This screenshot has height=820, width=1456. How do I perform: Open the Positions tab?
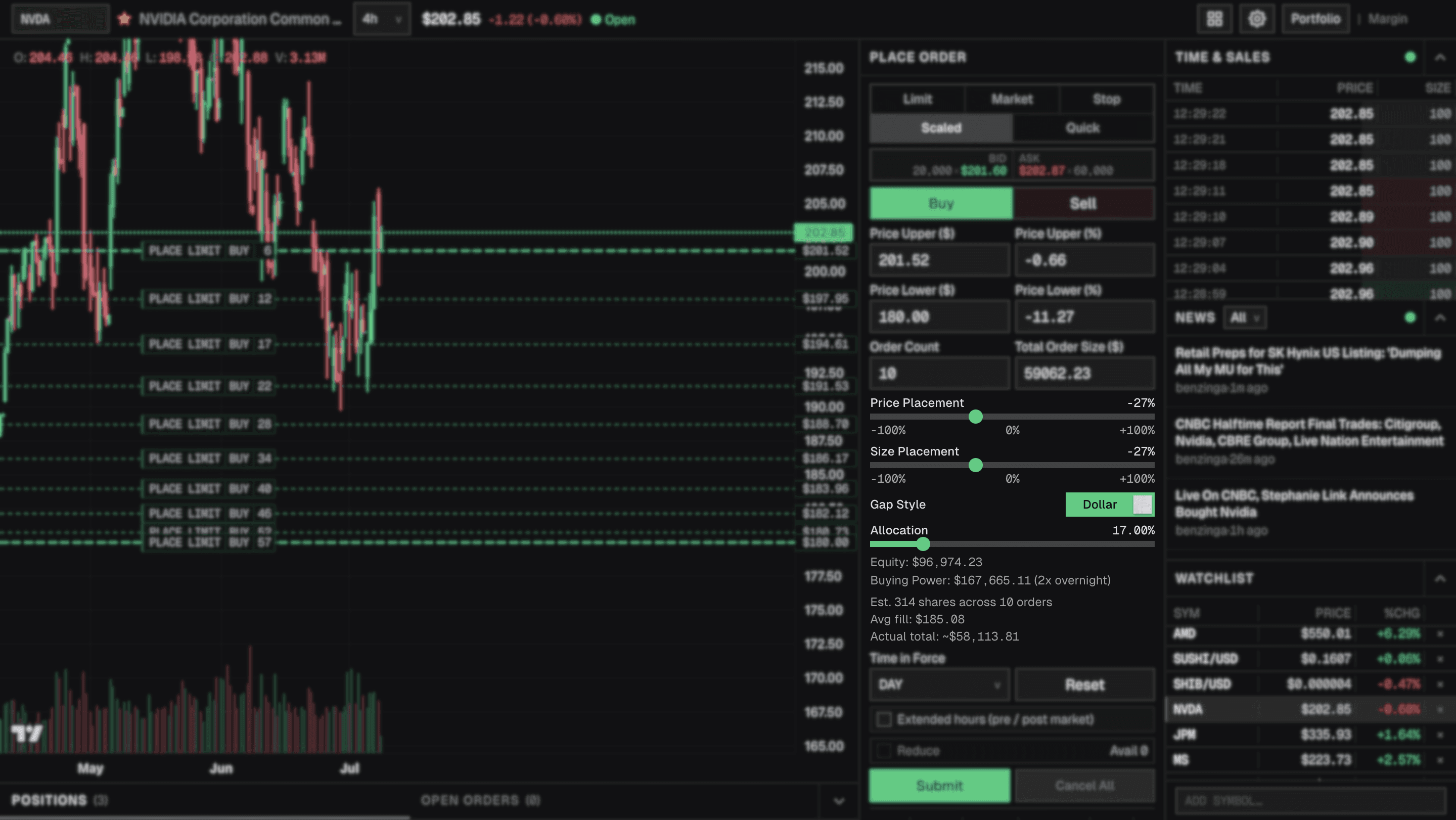[x=59, y=800]
